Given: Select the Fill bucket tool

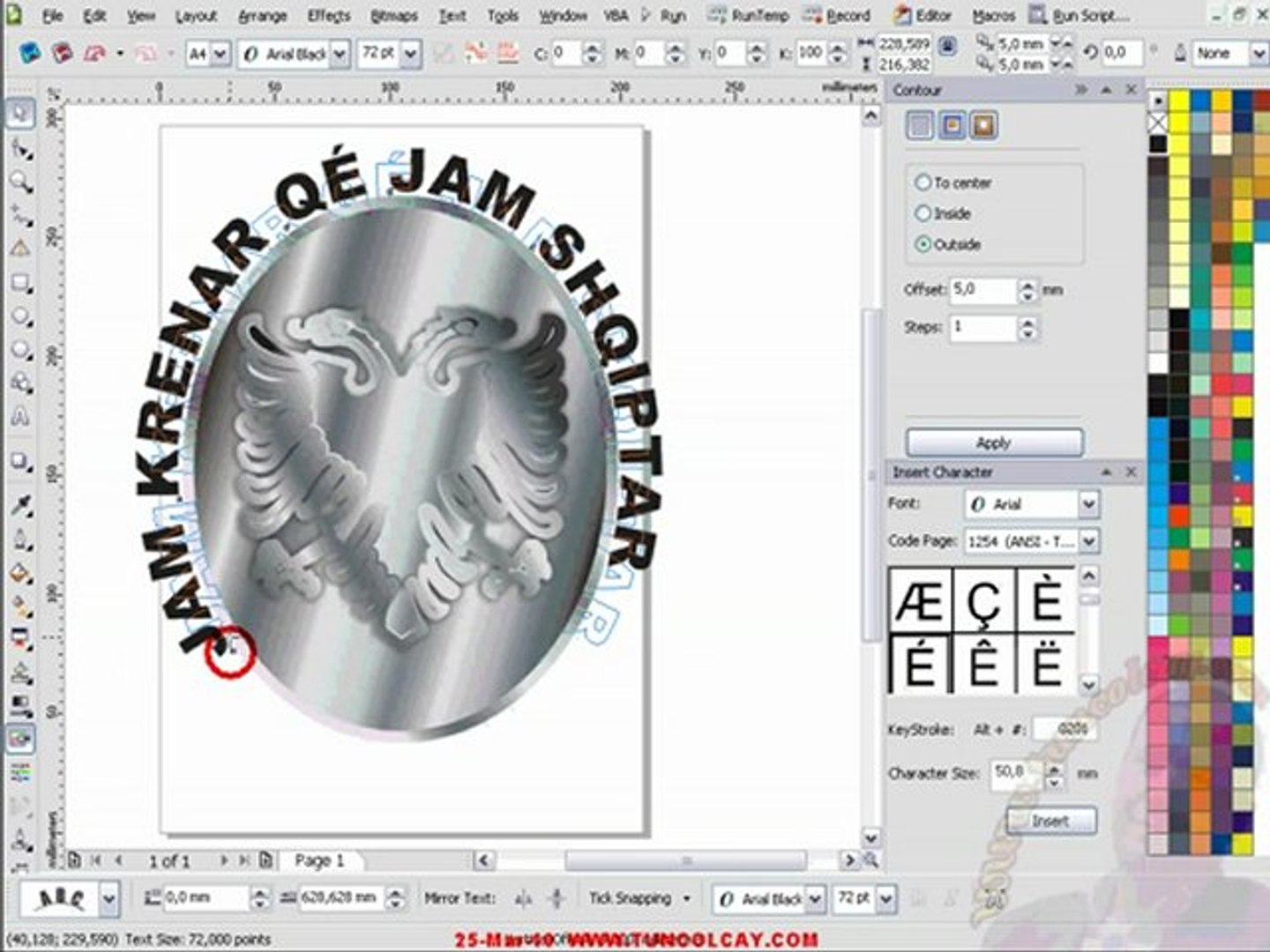Looking at the screenshot, I should 20,573.
